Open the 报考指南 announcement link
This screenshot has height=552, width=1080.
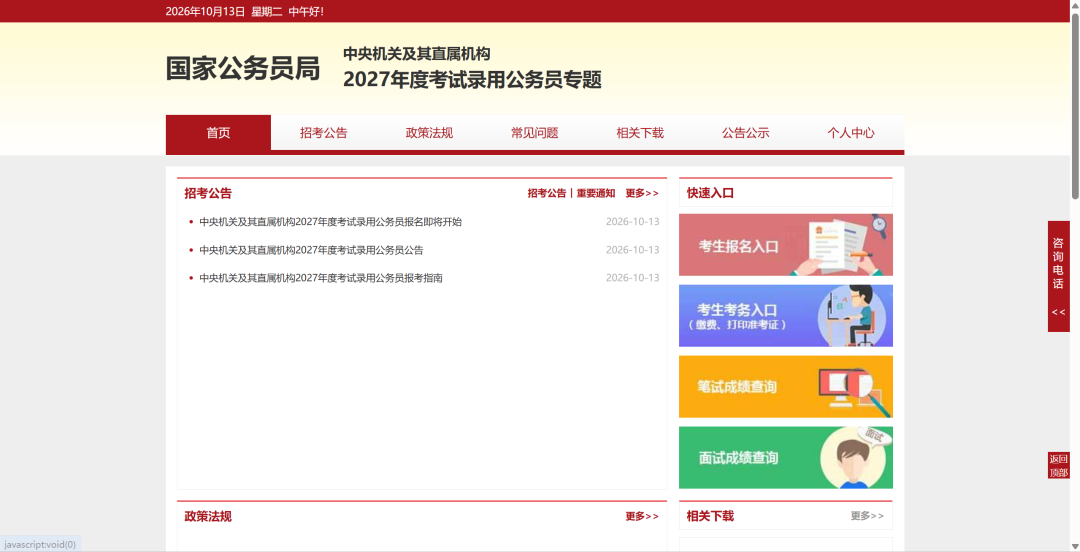(321, 278)
